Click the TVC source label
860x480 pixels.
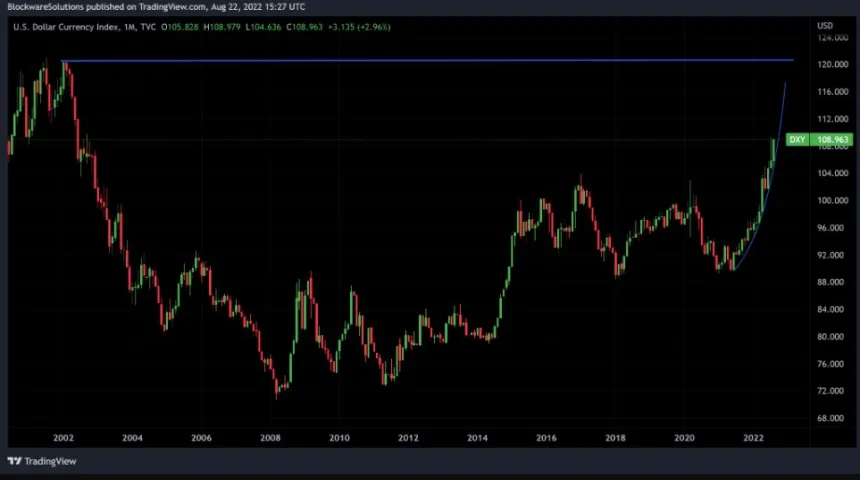click(x=148, y=27)
